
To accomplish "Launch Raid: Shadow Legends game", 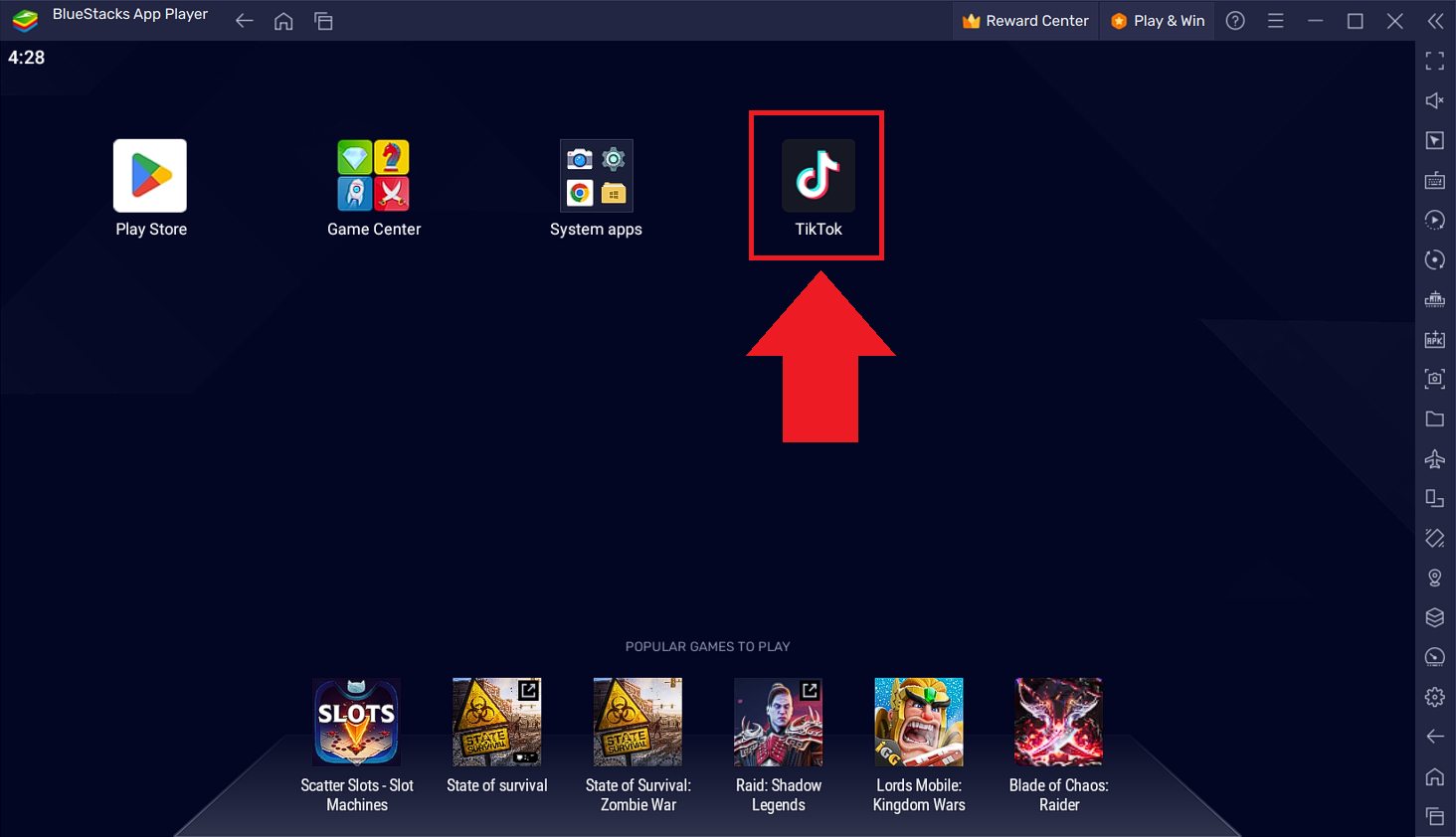I will (x=779, y=746).
